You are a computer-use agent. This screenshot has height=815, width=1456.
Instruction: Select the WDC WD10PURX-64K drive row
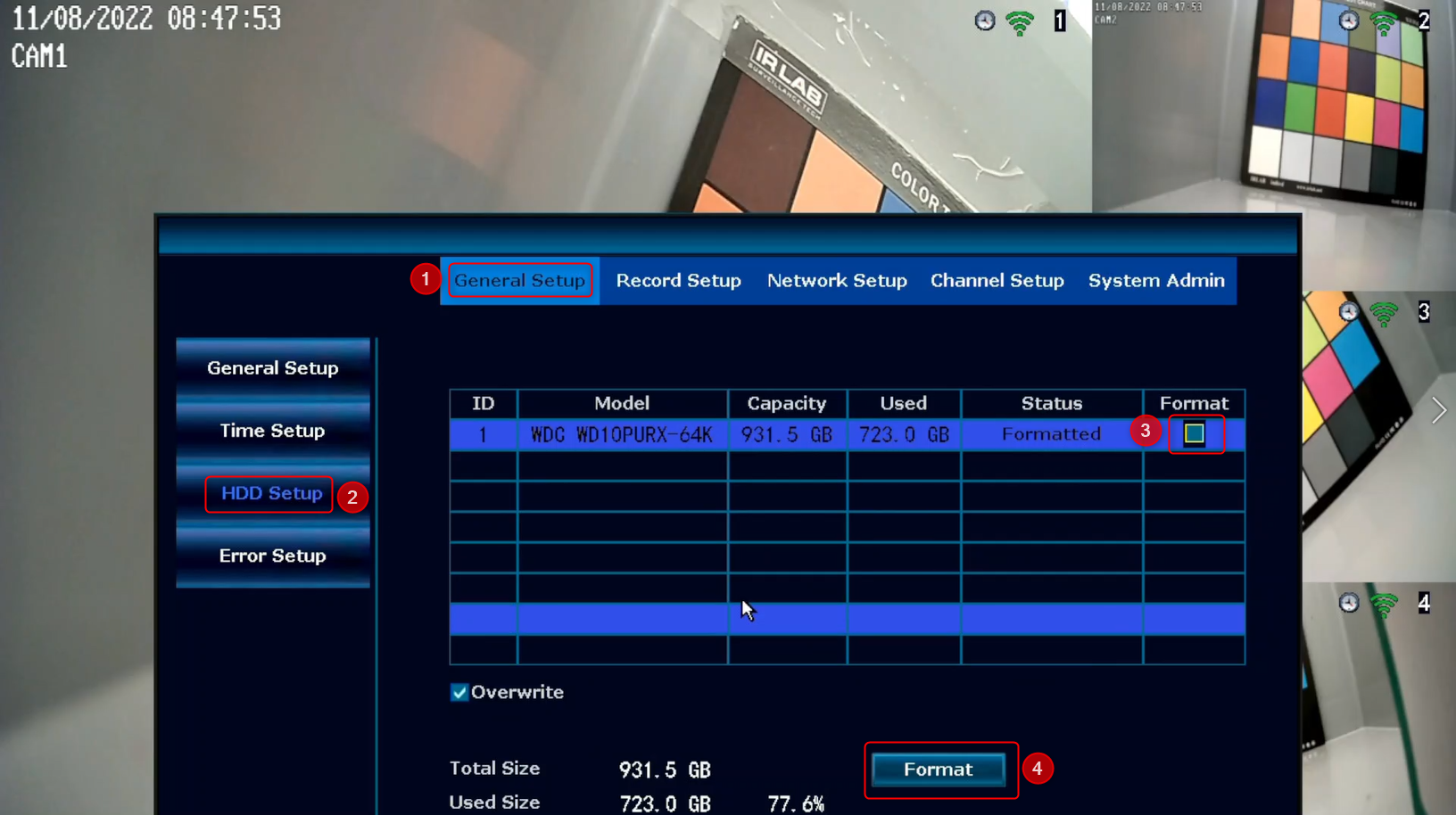pyautogui.click(x=847, y=435)
